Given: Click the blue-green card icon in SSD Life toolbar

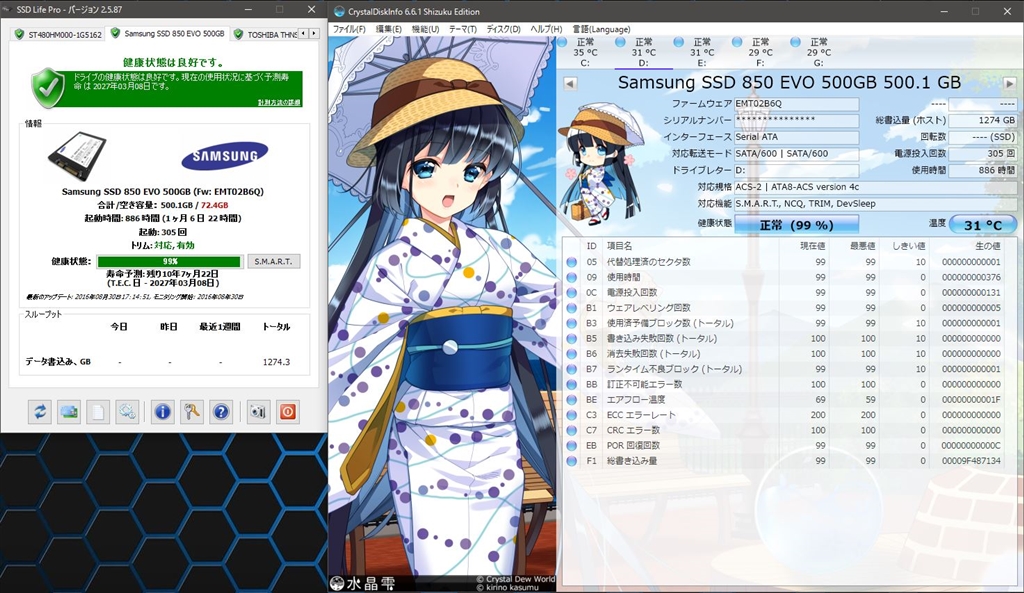Looking at the screenshot, I should 69,412.
